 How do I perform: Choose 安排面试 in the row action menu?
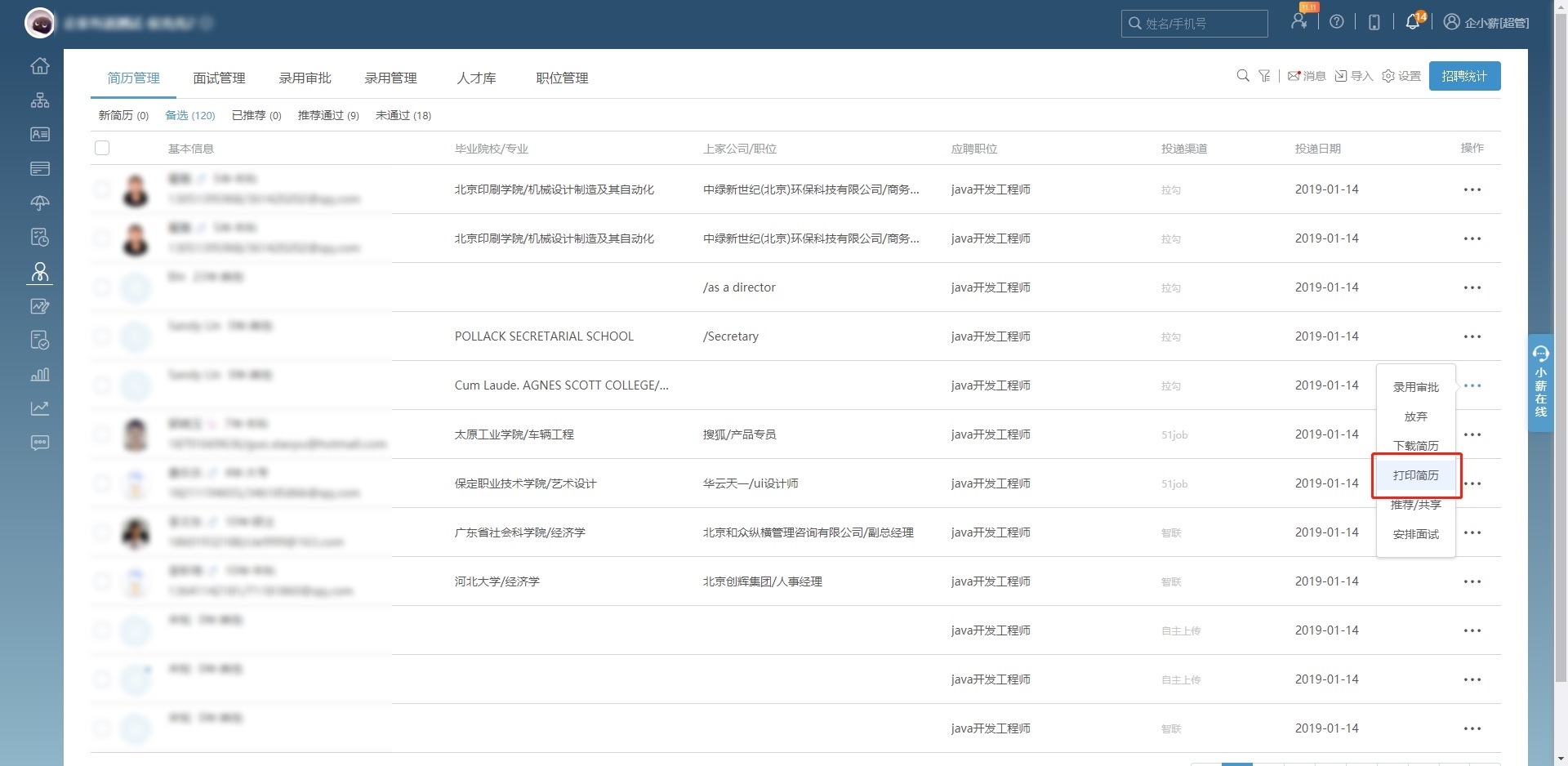point(1416,534)
